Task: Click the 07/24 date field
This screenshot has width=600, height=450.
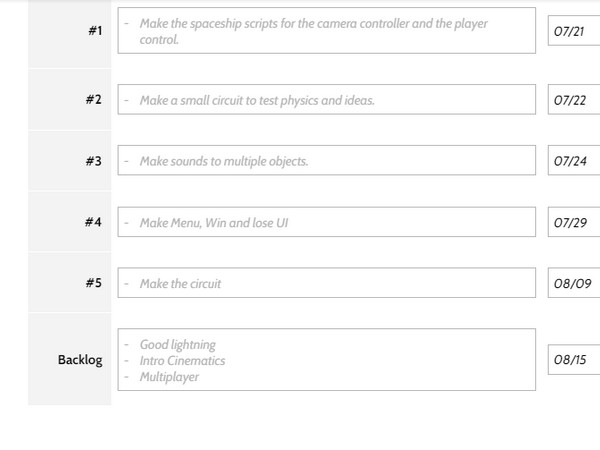Action: coord(575,161)
